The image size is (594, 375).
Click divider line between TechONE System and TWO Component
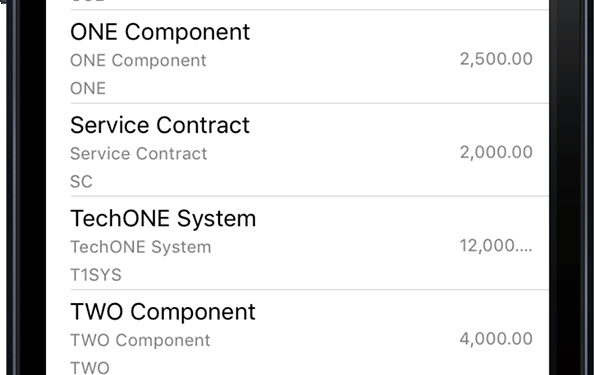(310, 289)
